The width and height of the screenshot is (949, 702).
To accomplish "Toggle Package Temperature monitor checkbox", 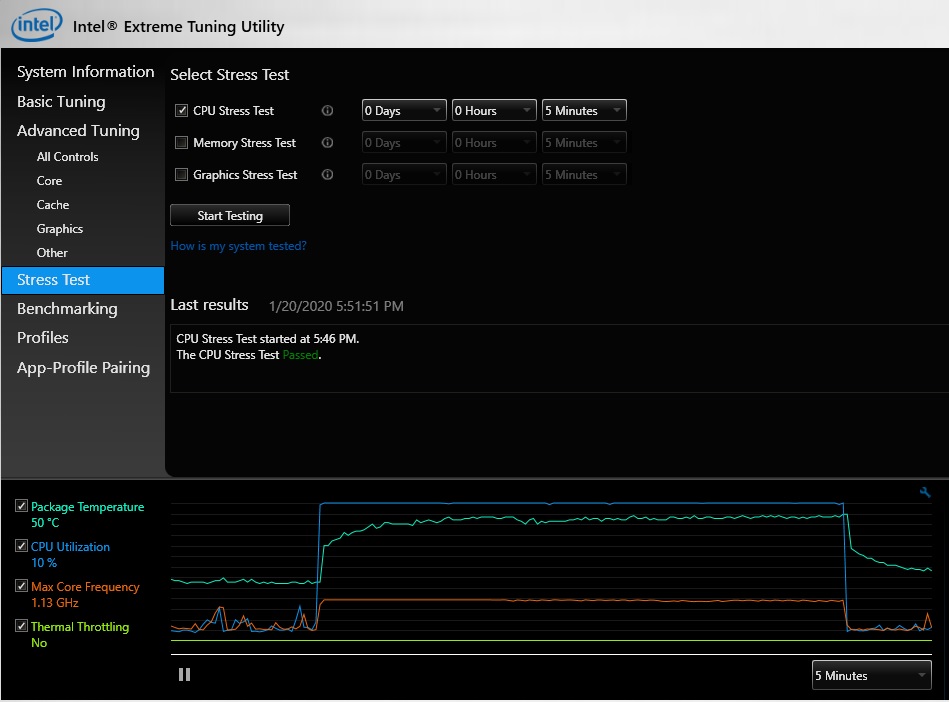I will 22,506.
